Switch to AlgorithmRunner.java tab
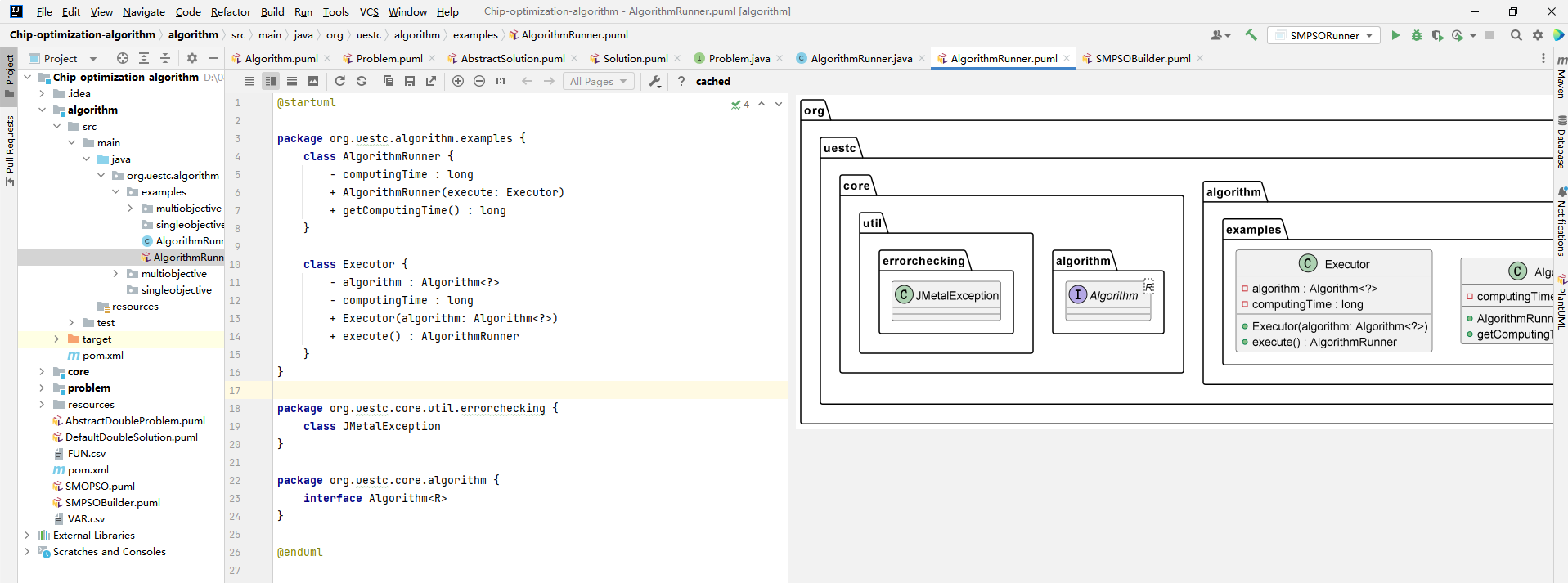 (861, 58)
